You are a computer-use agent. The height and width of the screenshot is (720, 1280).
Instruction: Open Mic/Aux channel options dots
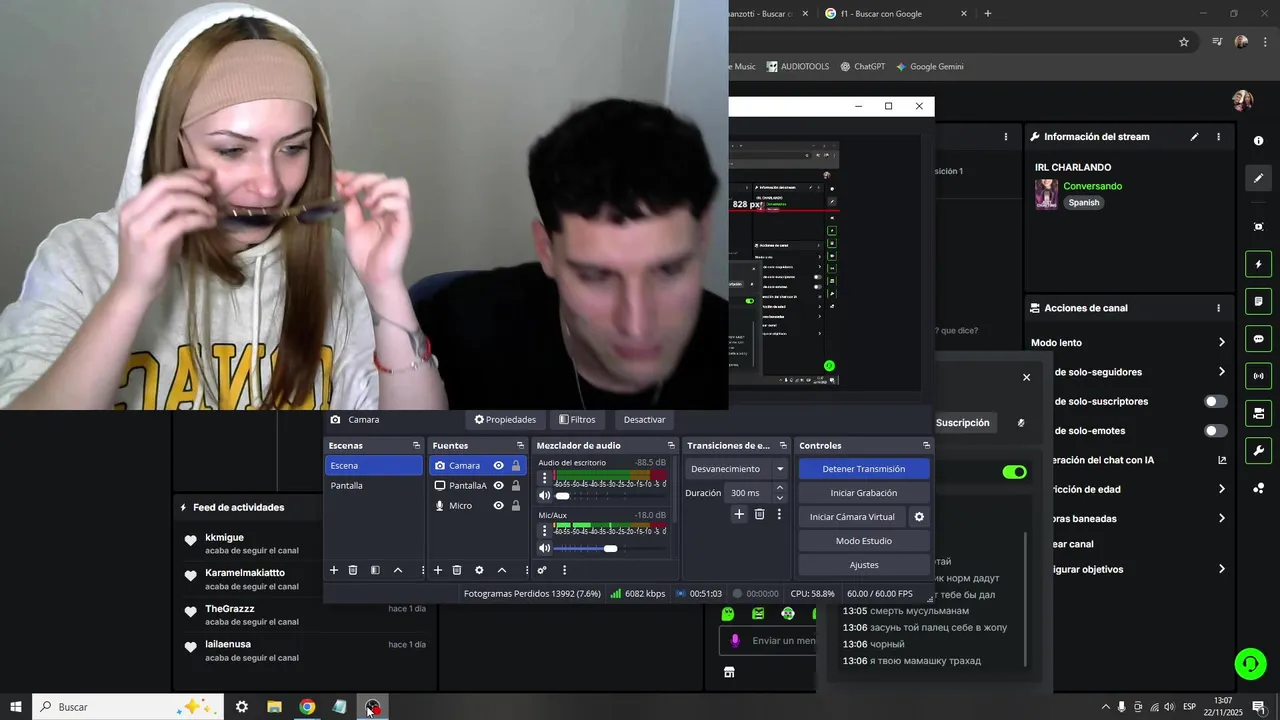pyautogui.click(x=545, y=530)
